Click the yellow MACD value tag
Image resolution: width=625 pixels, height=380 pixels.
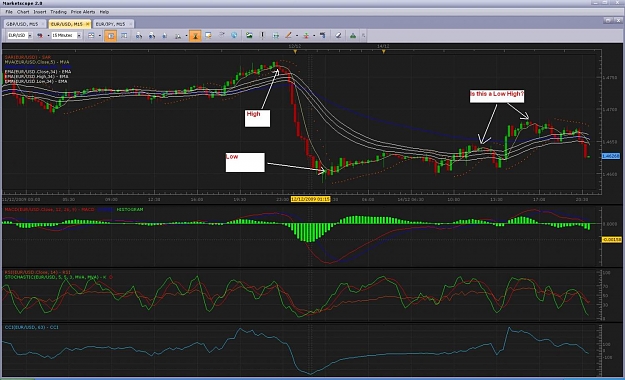611,240
